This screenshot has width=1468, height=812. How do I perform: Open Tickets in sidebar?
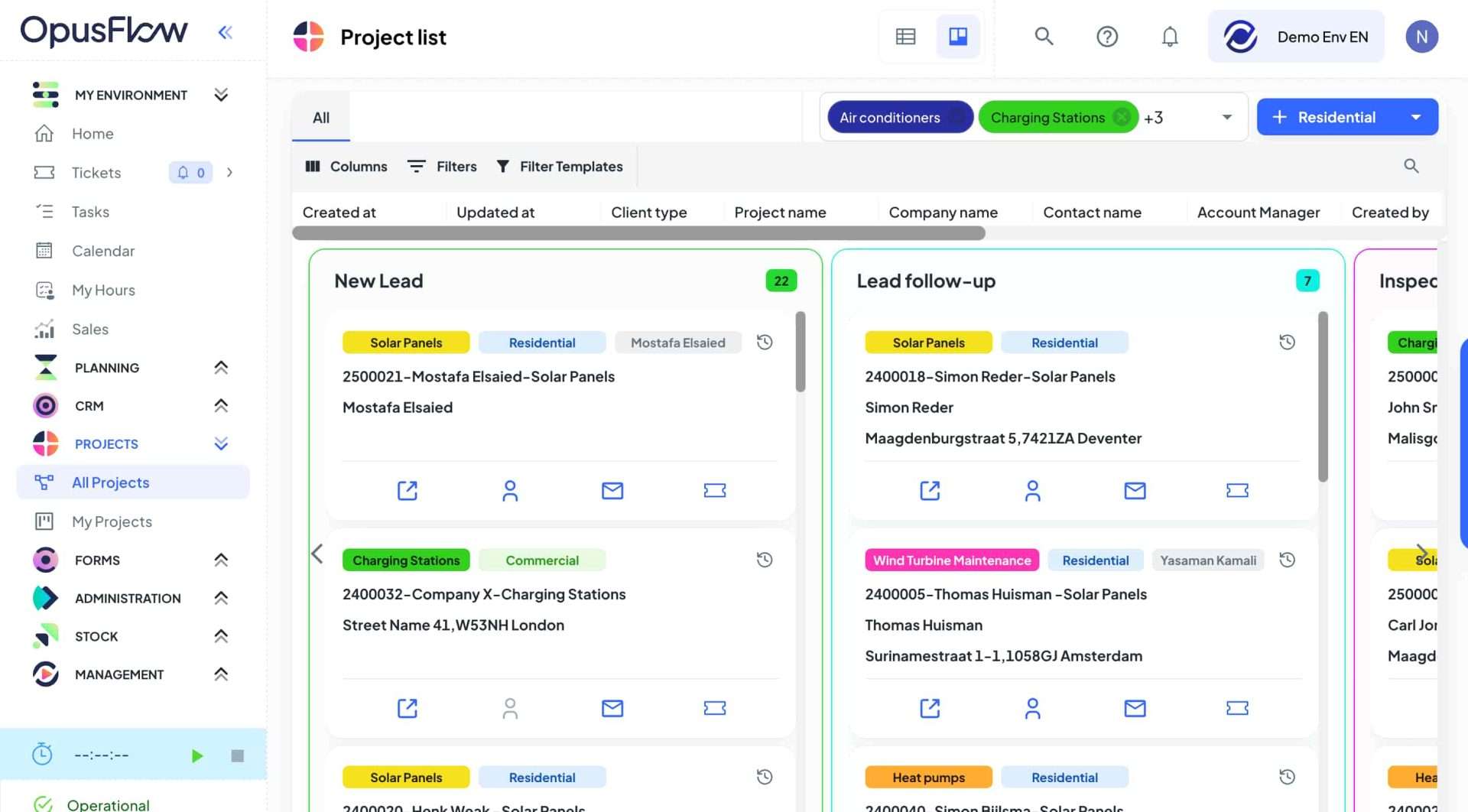96,173
